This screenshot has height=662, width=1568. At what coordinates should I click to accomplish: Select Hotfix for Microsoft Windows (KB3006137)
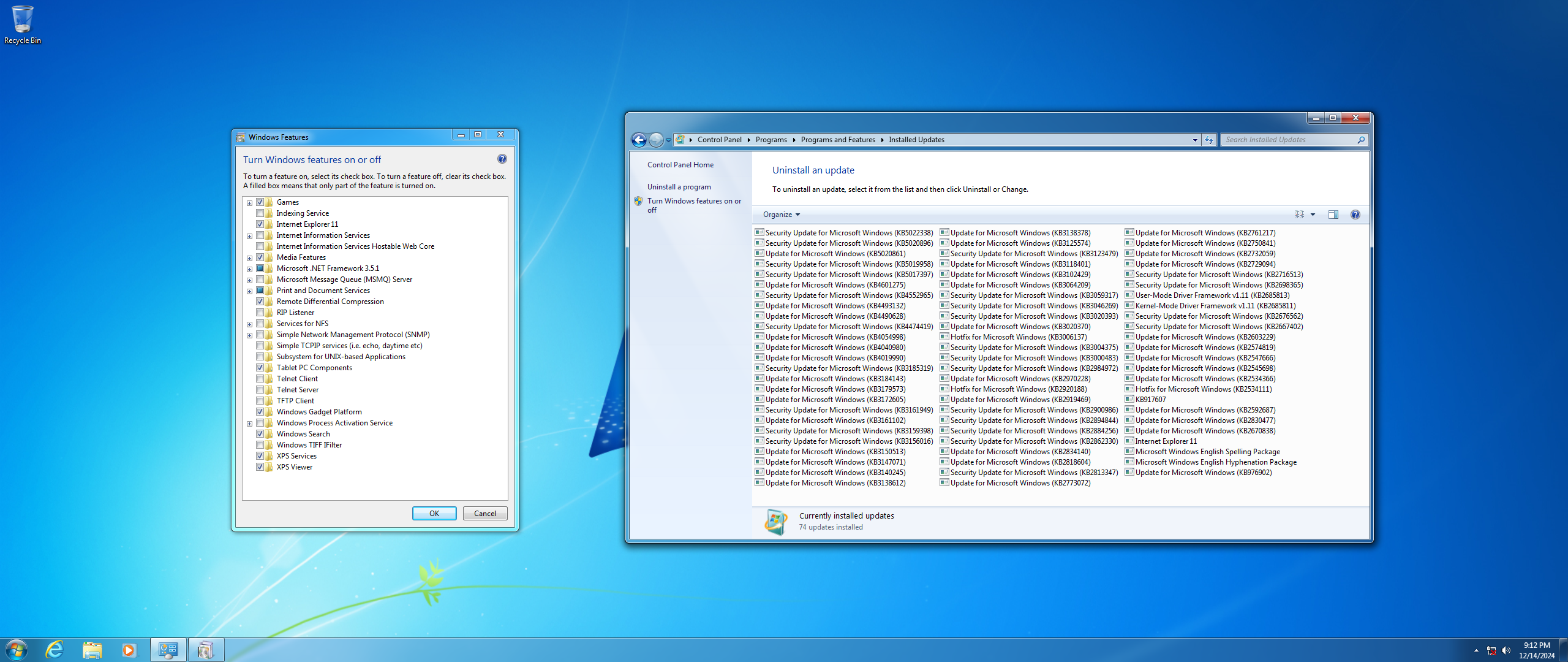[x=1014, y=337]
